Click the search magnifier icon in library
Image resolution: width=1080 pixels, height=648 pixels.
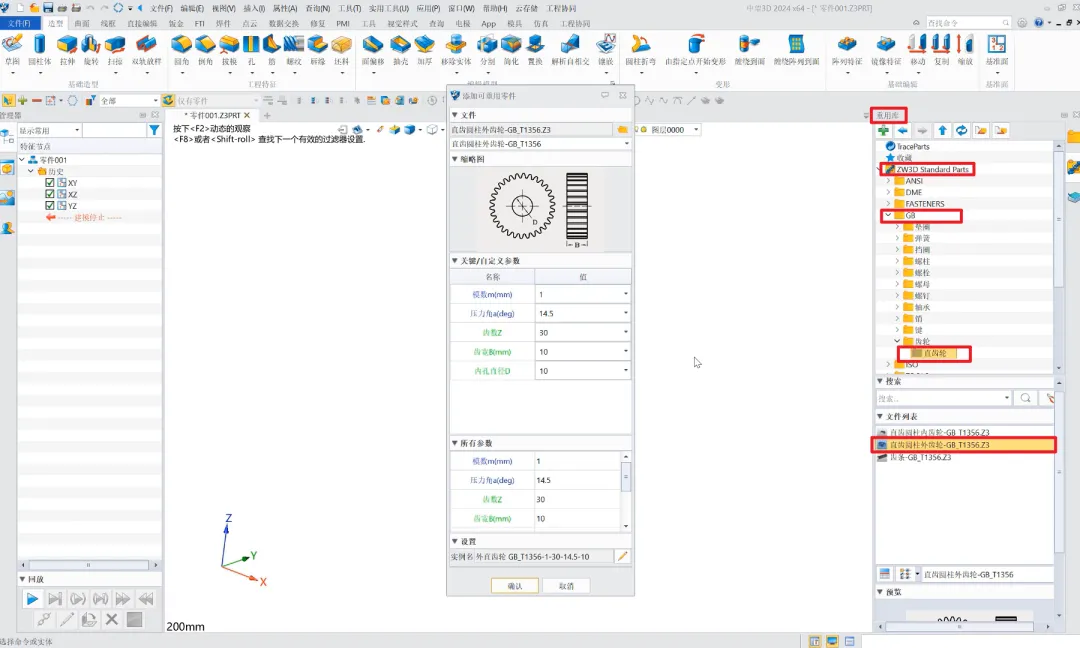(1026, 398)
